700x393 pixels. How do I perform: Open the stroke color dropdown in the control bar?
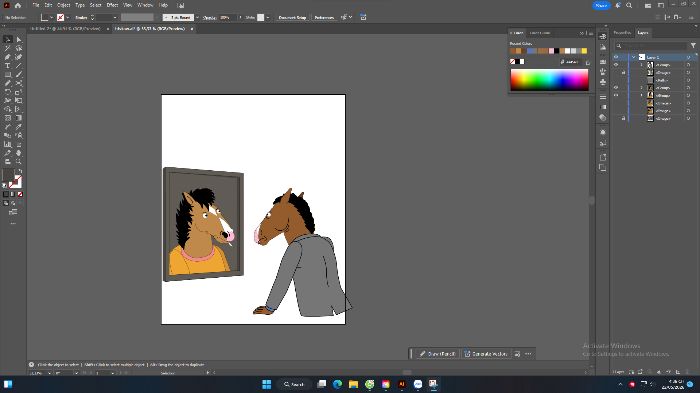pyautogui.click(x=67, y=17)
